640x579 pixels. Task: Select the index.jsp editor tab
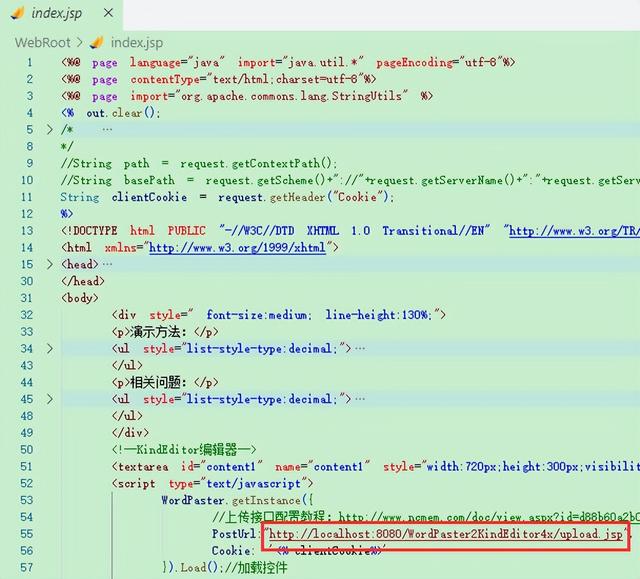click(x=62, y=13)
